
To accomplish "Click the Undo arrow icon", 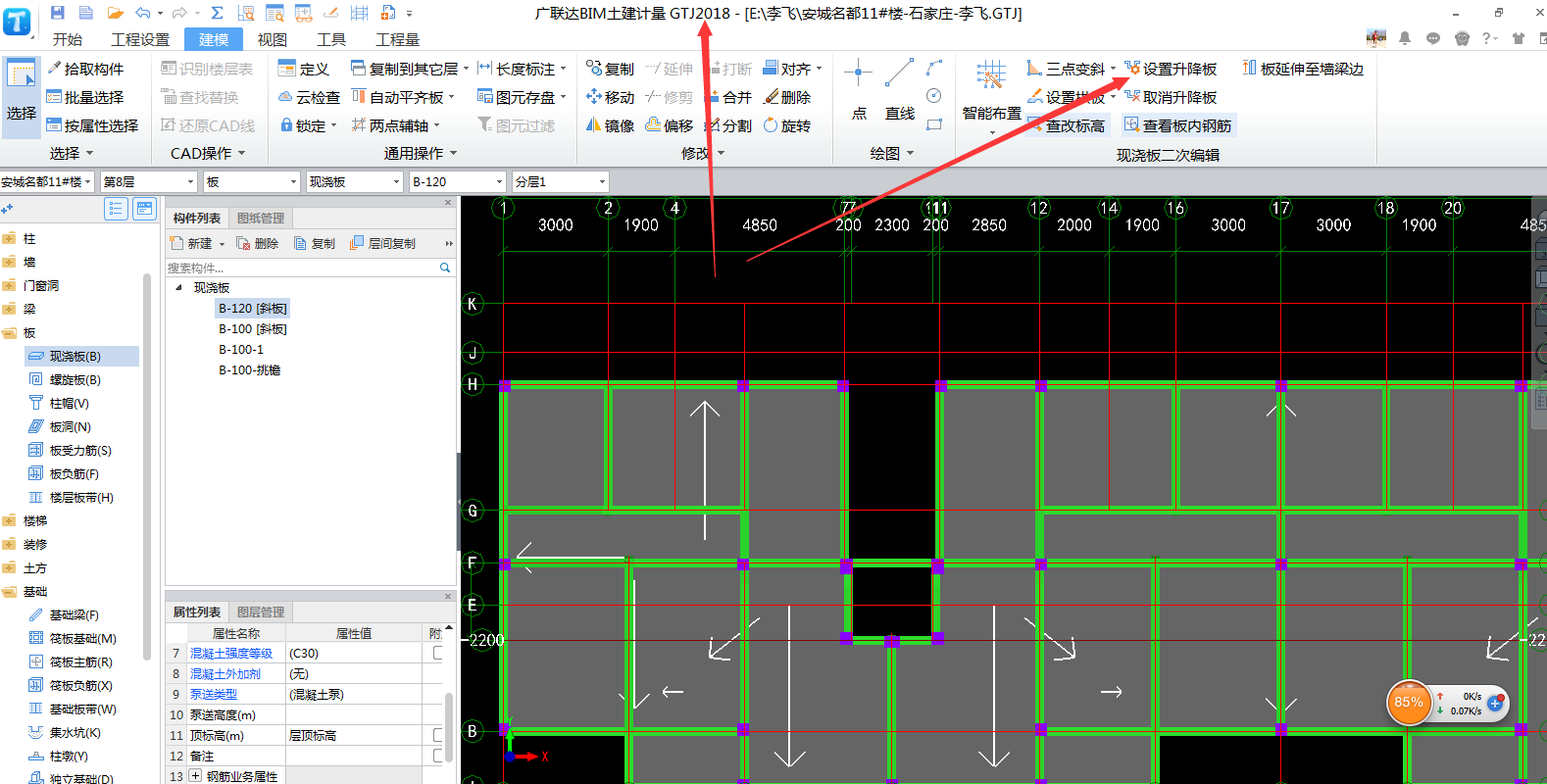I will pyautogui.click(x=143, y=13).
